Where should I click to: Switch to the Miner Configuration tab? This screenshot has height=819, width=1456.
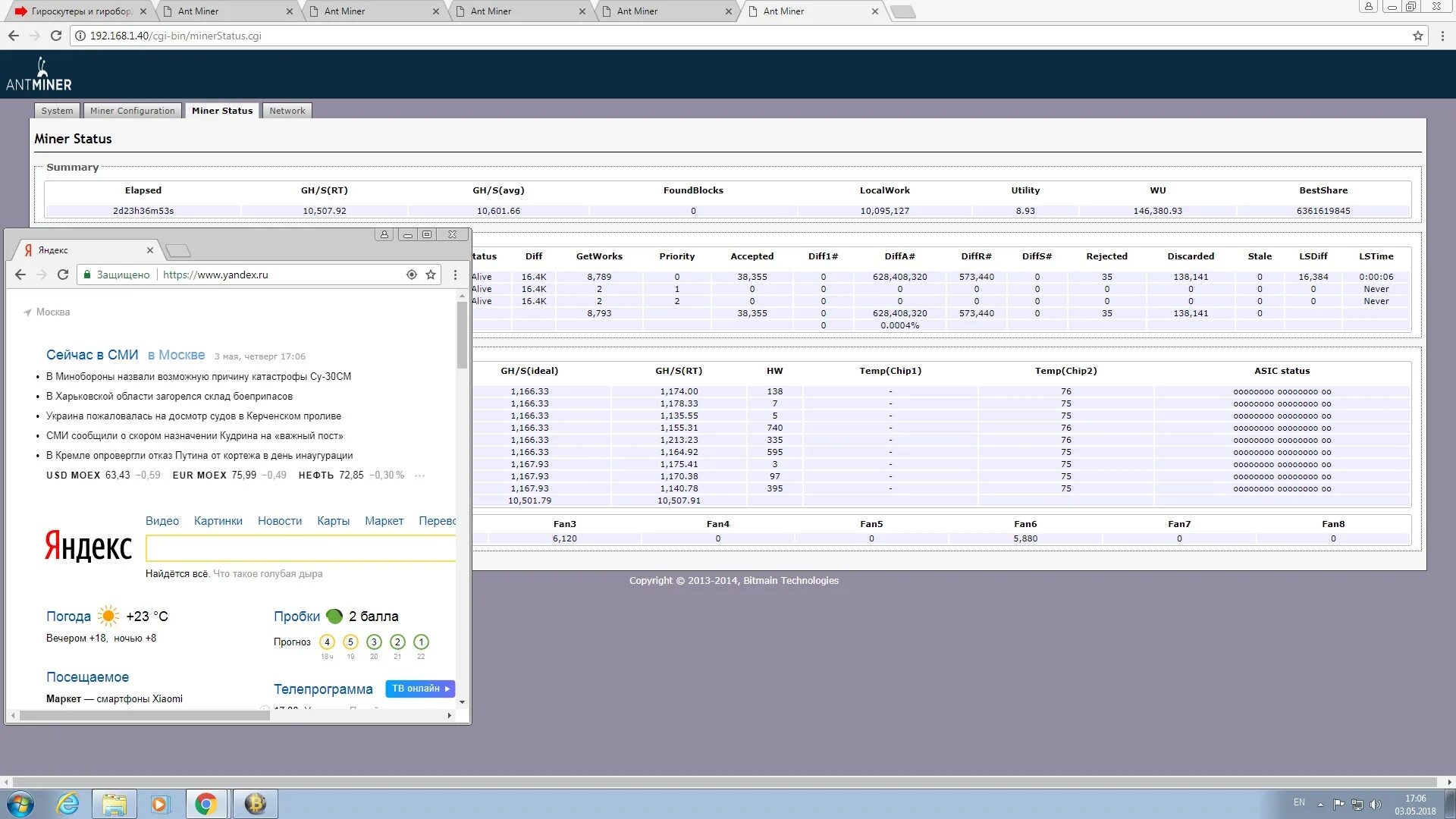[132, 111]
